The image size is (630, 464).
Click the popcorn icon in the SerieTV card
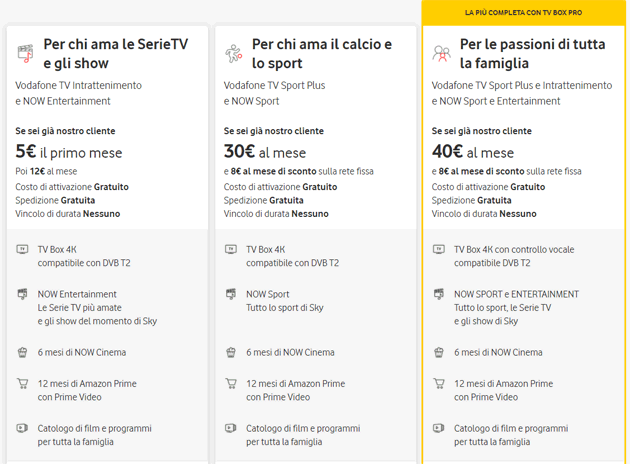coord(23,352)
